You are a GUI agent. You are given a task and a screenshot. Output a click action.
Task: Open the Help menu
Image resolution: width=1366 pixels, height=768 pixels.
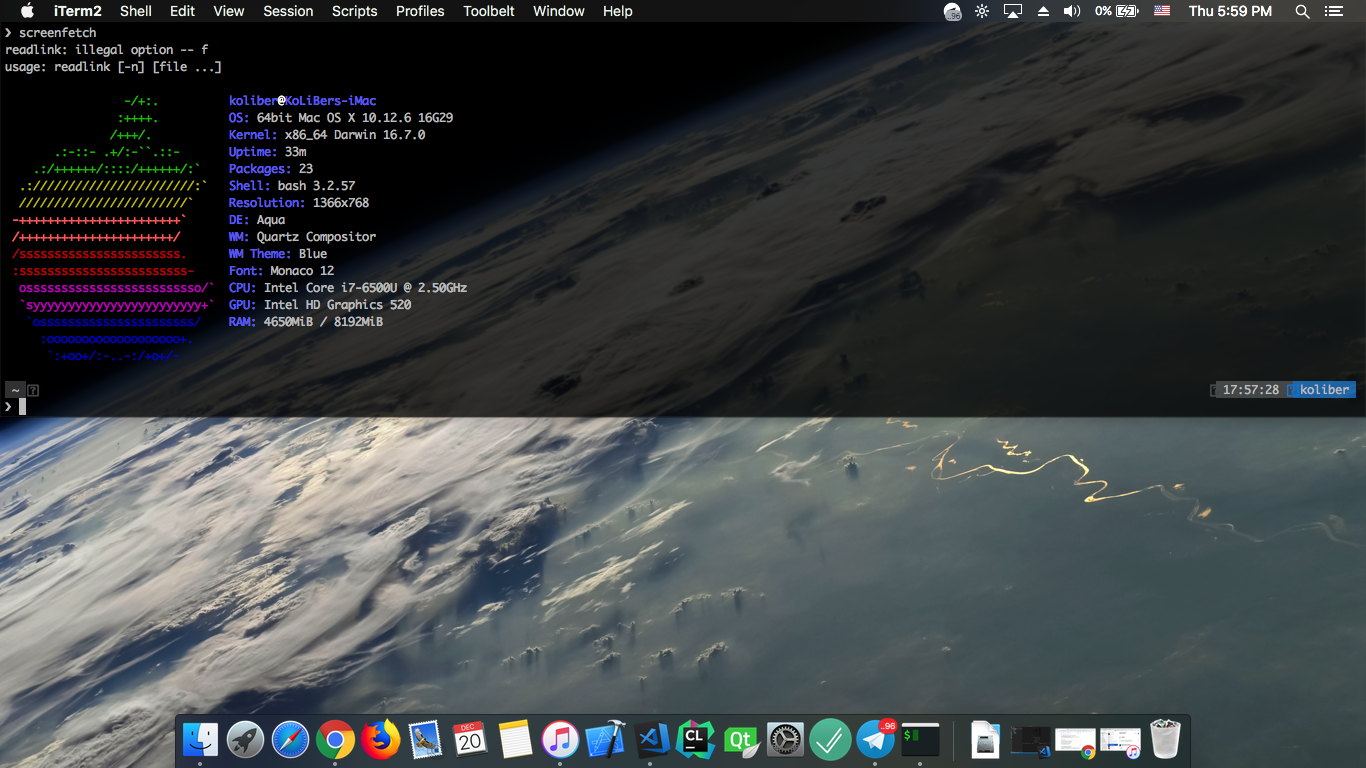pos(618,11)
